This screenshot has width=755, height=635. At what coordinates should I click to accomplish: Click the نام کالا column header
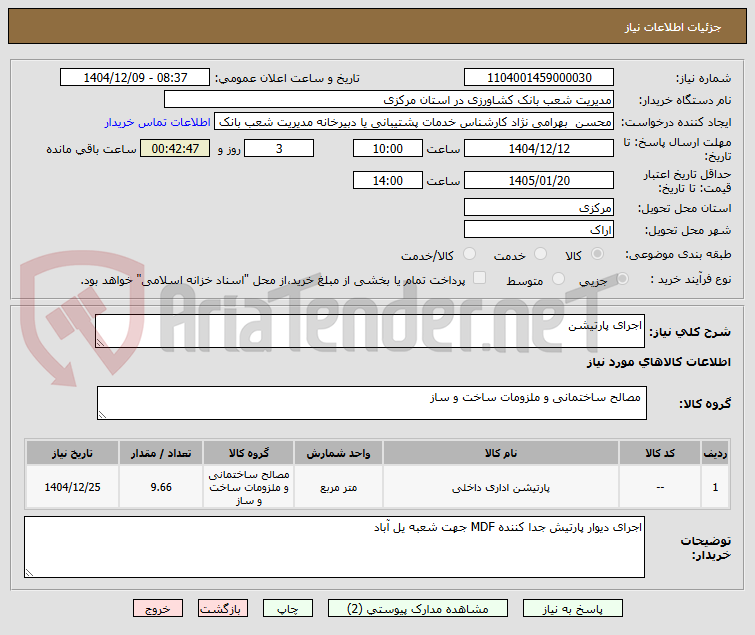501,453
